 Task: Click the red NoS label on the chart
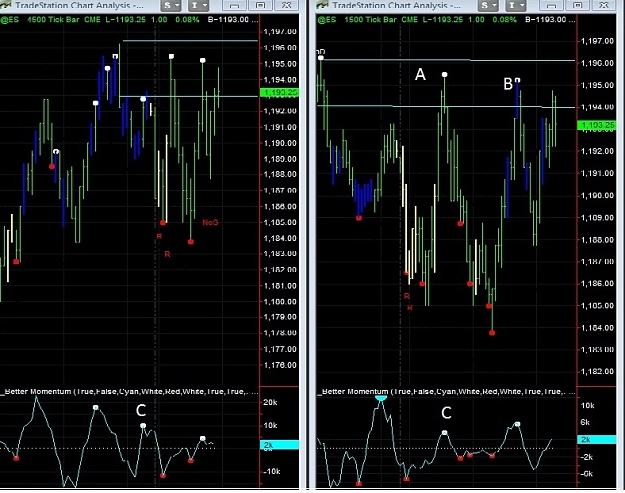[210, 222]
